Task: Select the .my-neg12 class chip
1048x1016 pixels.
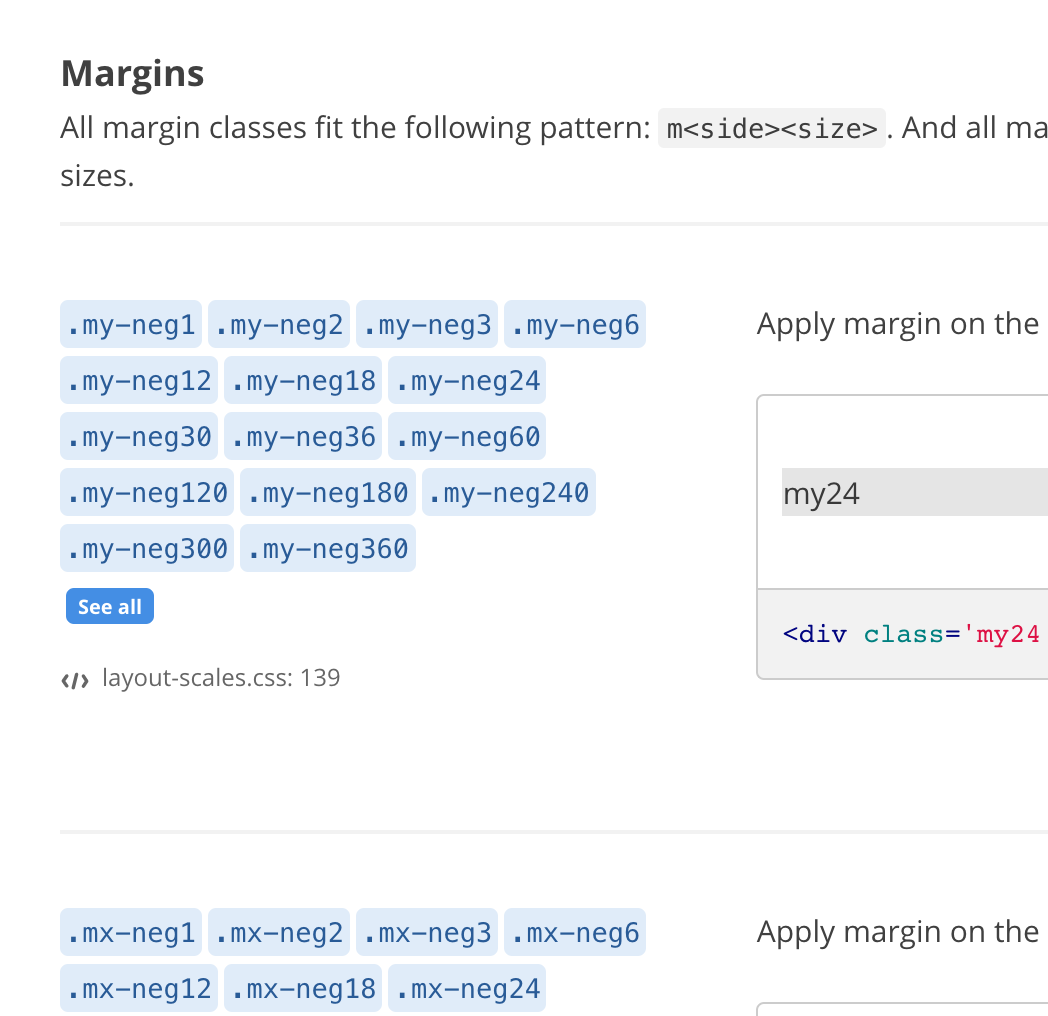Action: pyautogui.click(x=138, y=379)
